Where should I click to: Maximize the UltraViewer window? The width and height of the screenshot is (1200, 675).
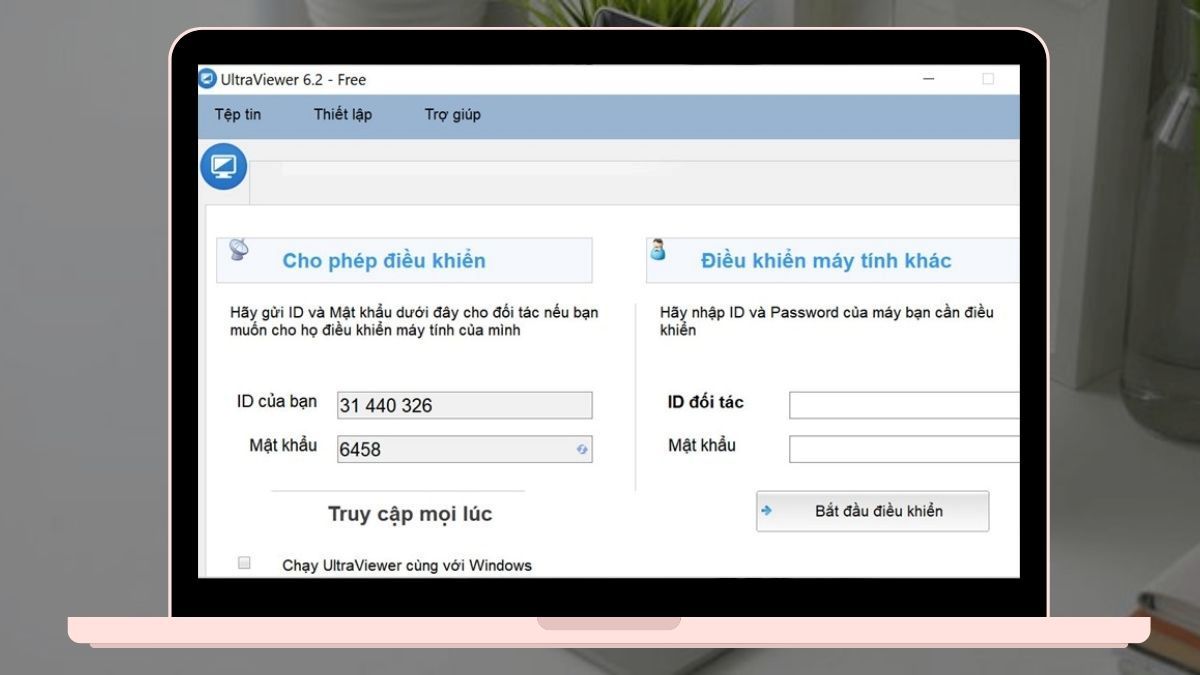[988, 78]
